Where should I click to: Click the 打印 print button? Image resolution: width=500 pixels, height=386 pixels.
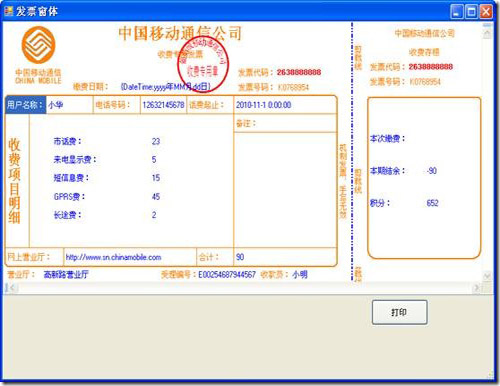coord(399,312)
